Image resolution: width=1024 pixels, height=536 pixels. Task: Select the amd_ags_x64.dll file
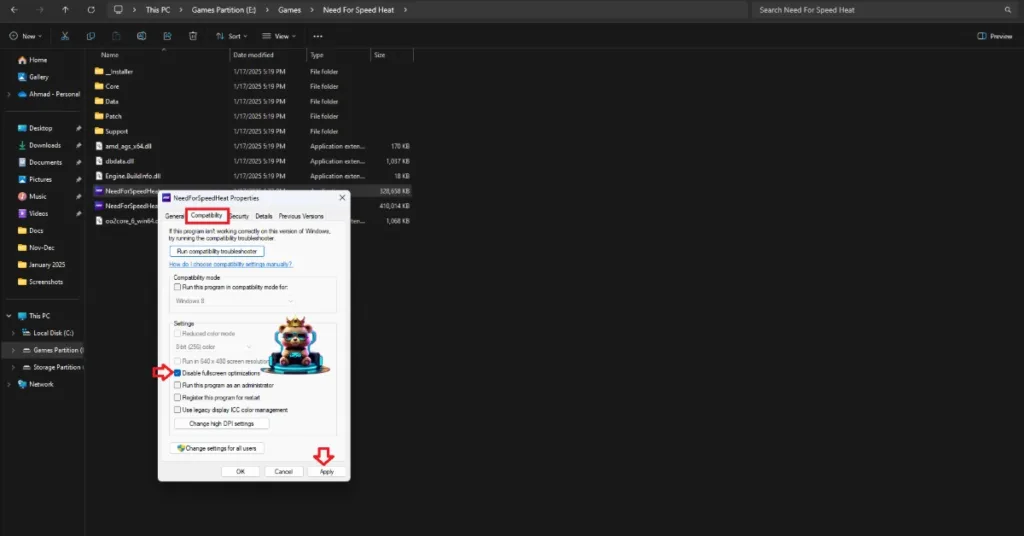pos(252,146)
